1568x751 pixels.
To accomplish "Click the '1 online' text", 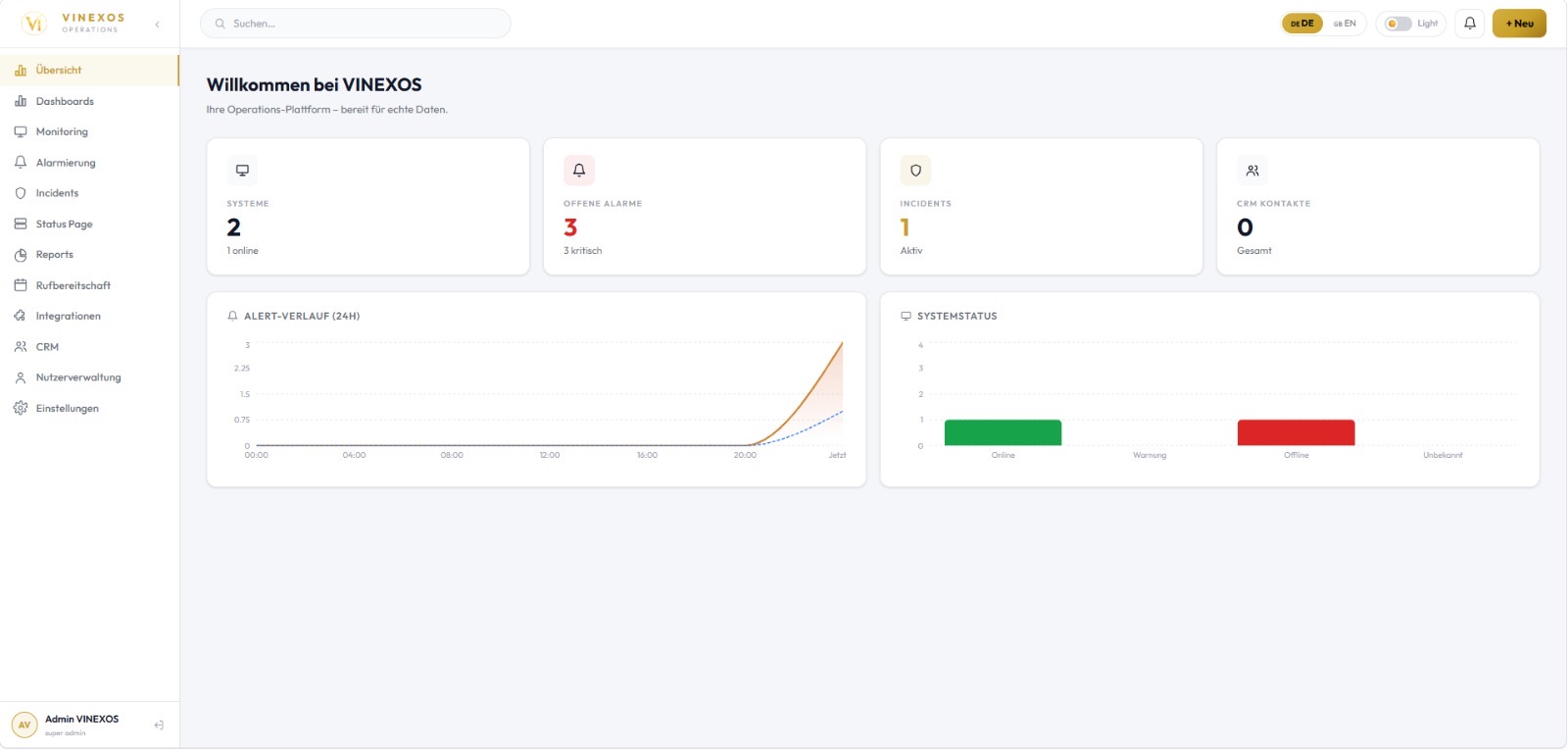I will (x=243, y=251).
